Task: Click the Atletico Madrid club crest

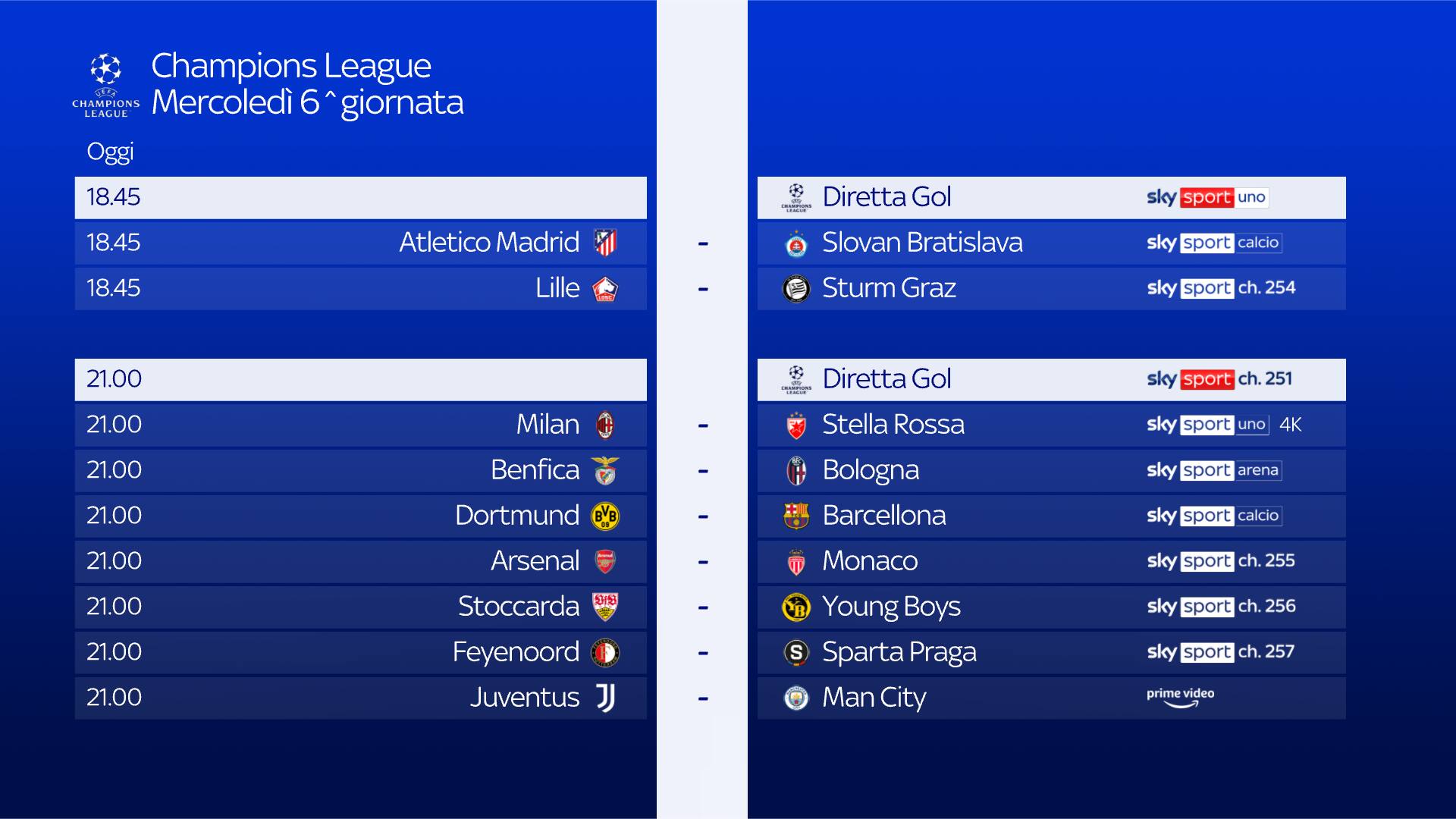Action: (604, 243)
